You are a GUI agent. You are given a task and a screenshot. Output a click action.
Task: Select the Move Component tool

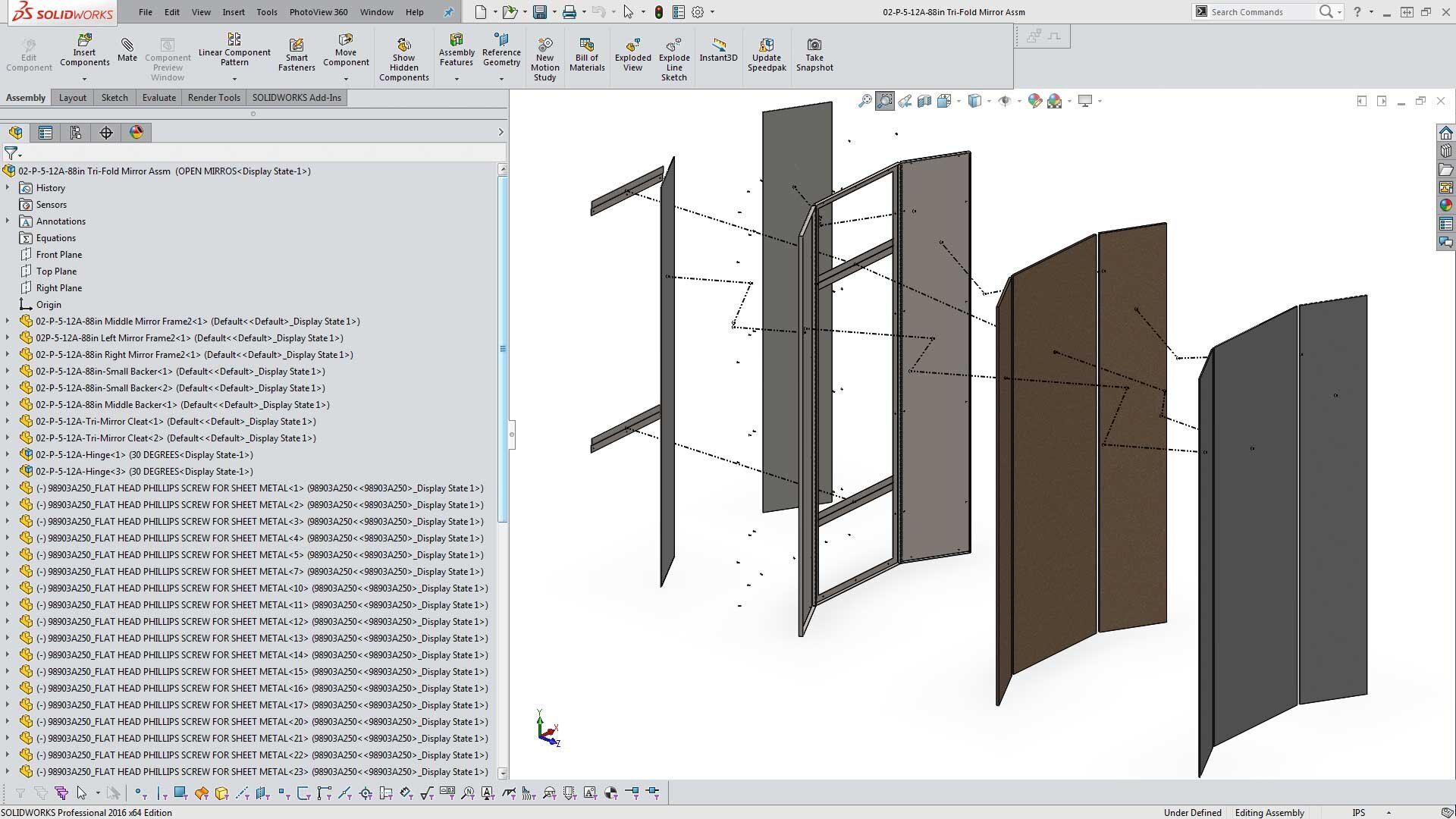[346, 50]
